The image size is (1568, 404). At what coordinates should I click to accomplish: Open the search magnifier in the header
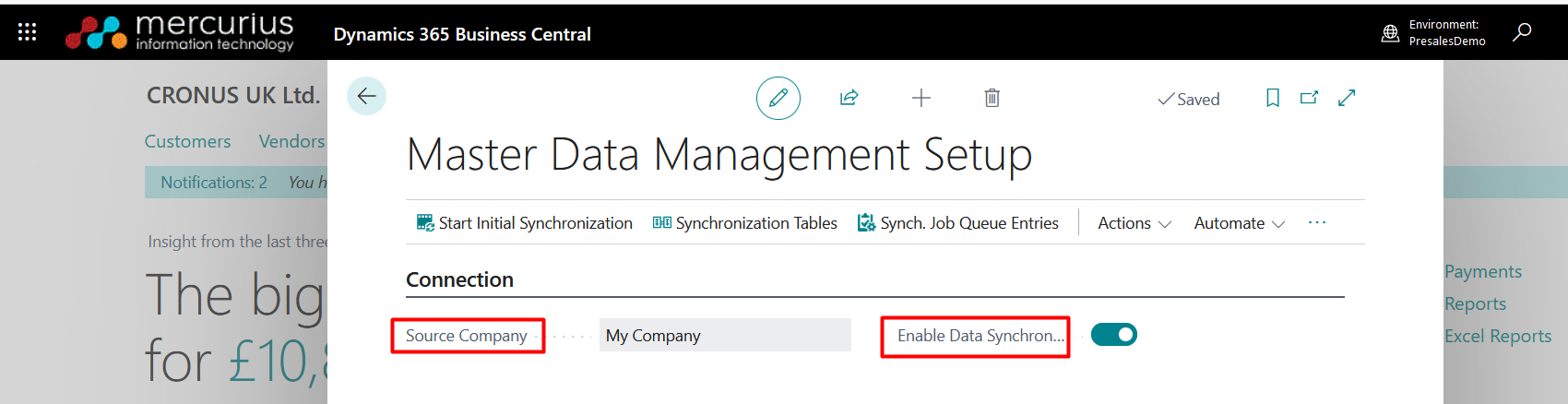[x=1522, y=32]
